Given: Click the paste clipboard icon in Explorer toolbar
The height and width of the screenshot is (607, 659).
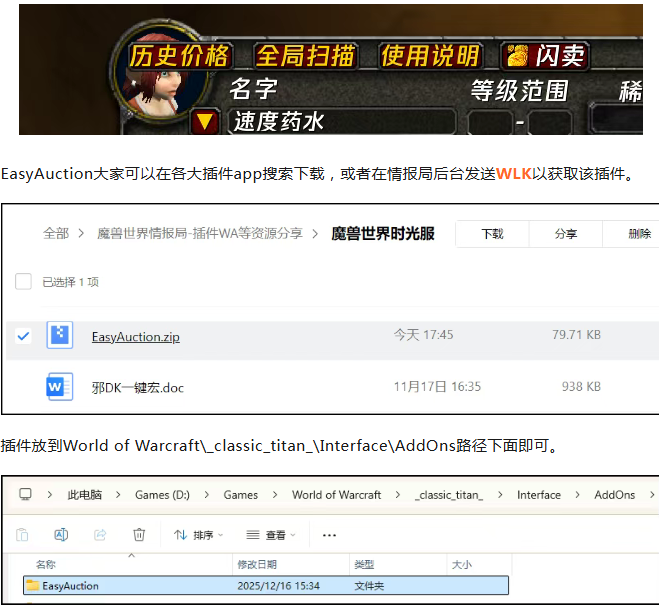Looking at the screenshot, I should 22,534.
